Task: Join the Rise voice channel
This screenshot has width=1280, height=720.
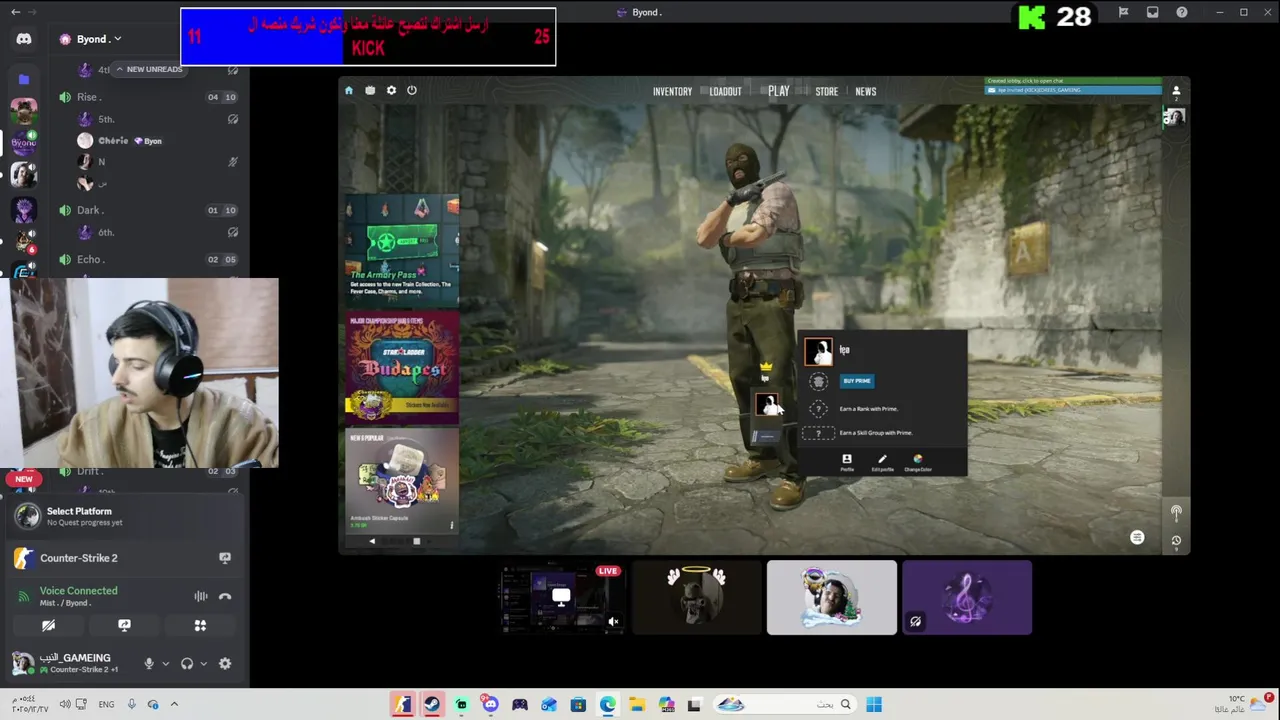Action: pos(150,97)
